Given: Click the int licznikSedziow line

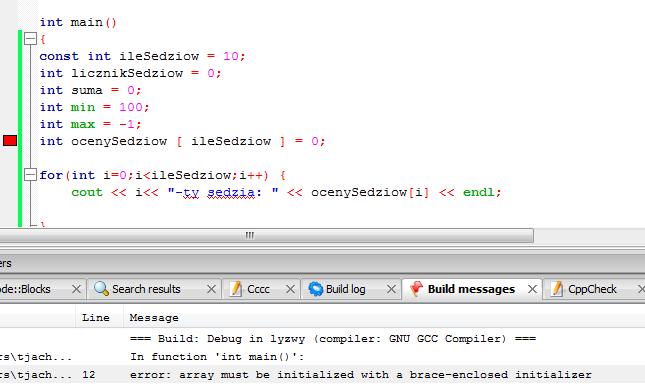Looking at the screenshot, I should 130,73.
